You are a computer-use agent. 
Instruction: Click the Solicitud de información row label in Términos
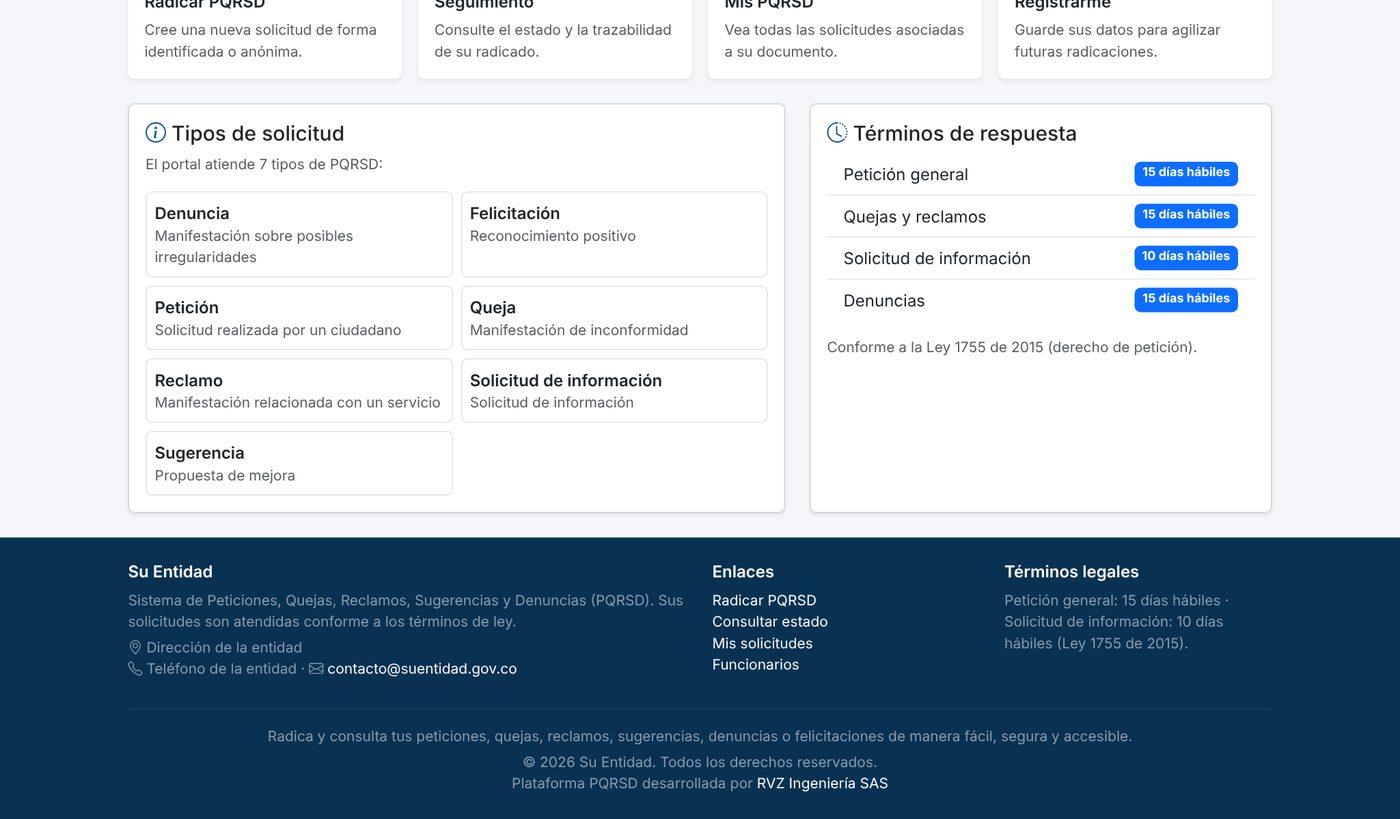click(x=937, y=259)
